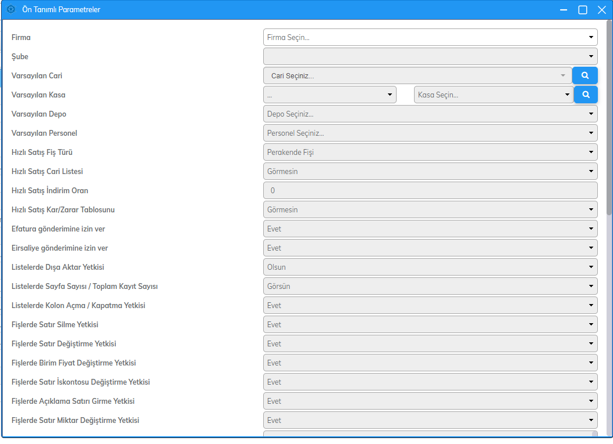Open Hızlı Satış Cari Listesi dropdown
Viewport: 613px width, 444px height.
[430, 171]
